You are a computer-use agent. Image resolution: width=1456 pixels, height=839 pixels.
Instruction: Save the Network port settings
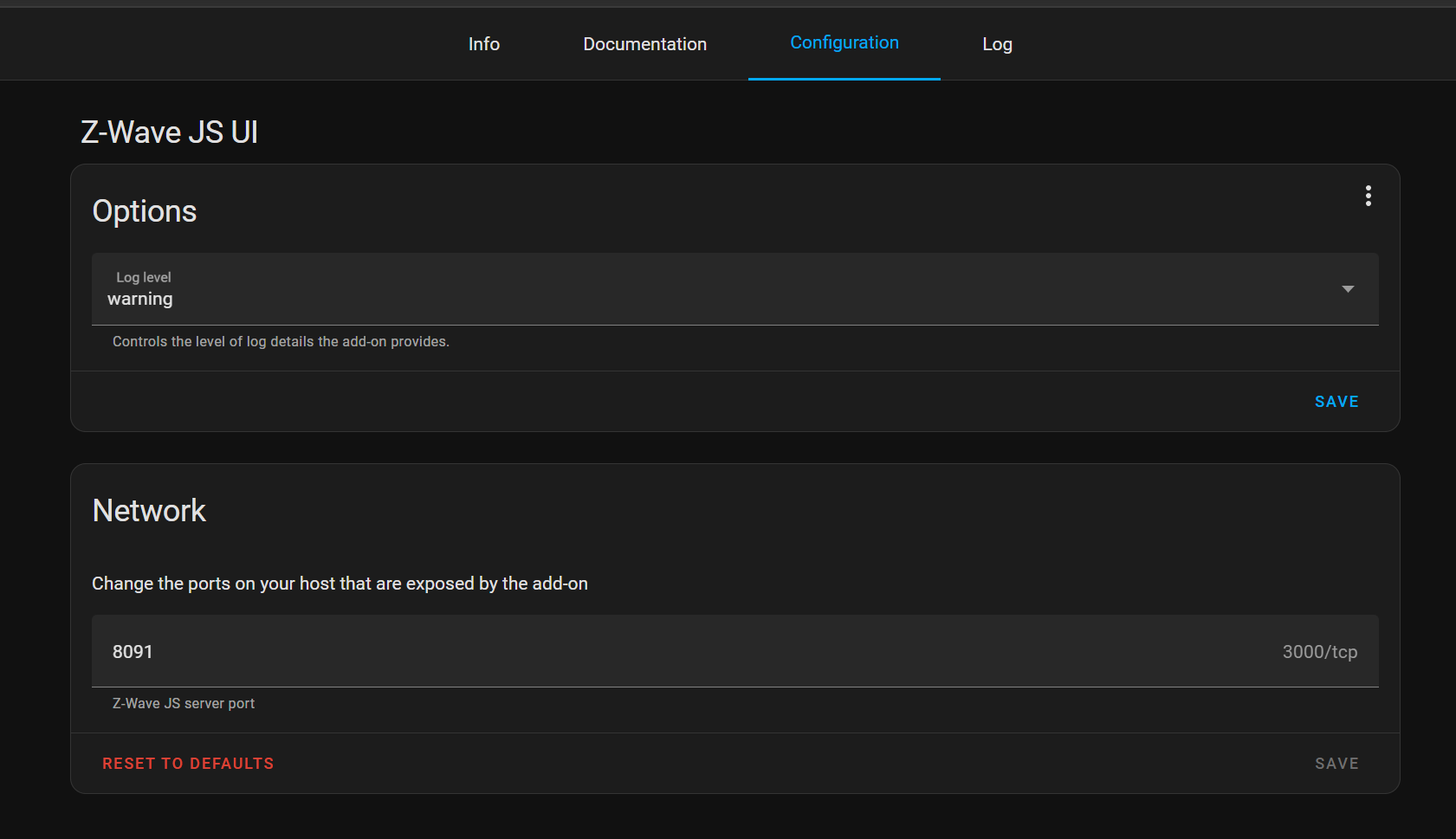tap(1336, 764)
